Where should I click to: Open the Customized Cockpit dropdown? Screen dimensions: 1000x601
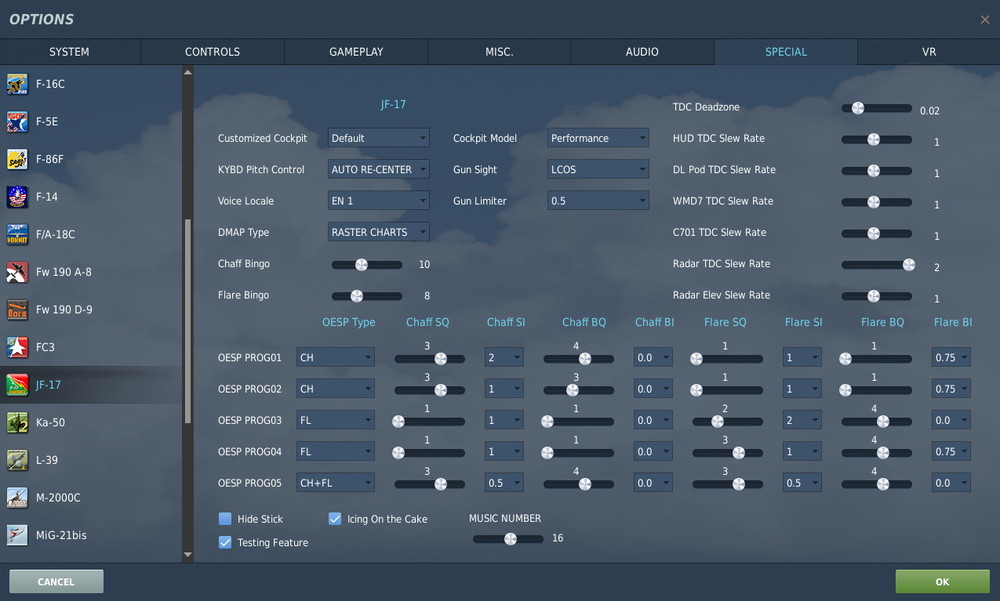(x=378, y=138)
